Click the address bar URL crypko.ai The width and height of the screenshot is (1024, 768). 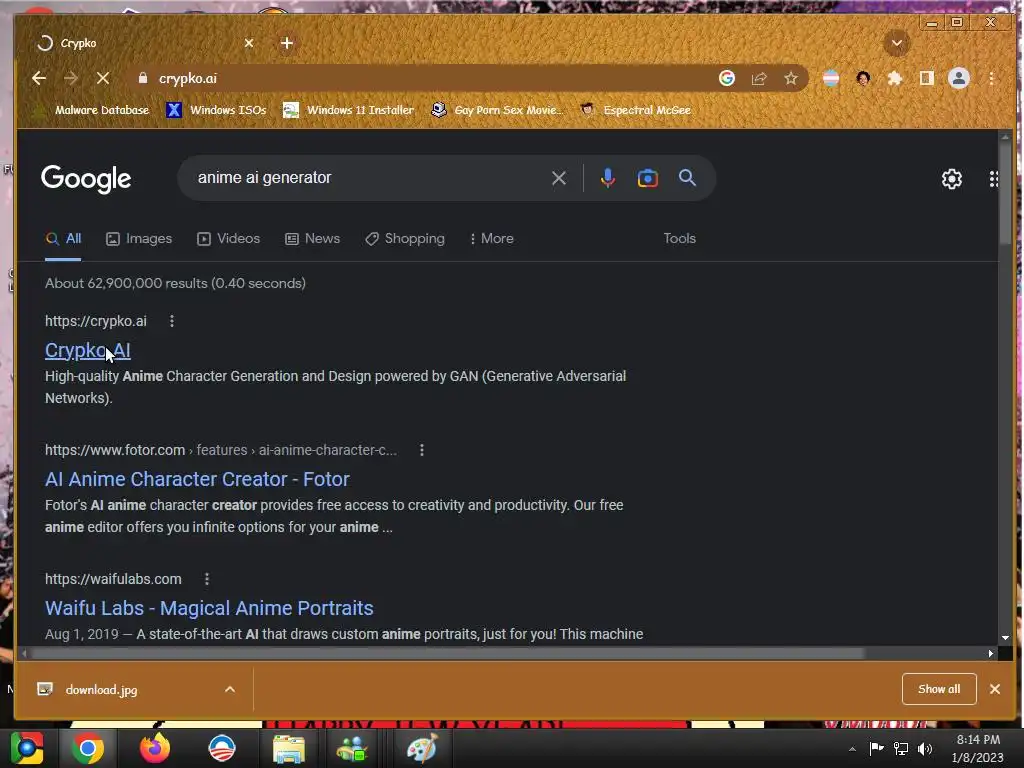tap(187, 78)
